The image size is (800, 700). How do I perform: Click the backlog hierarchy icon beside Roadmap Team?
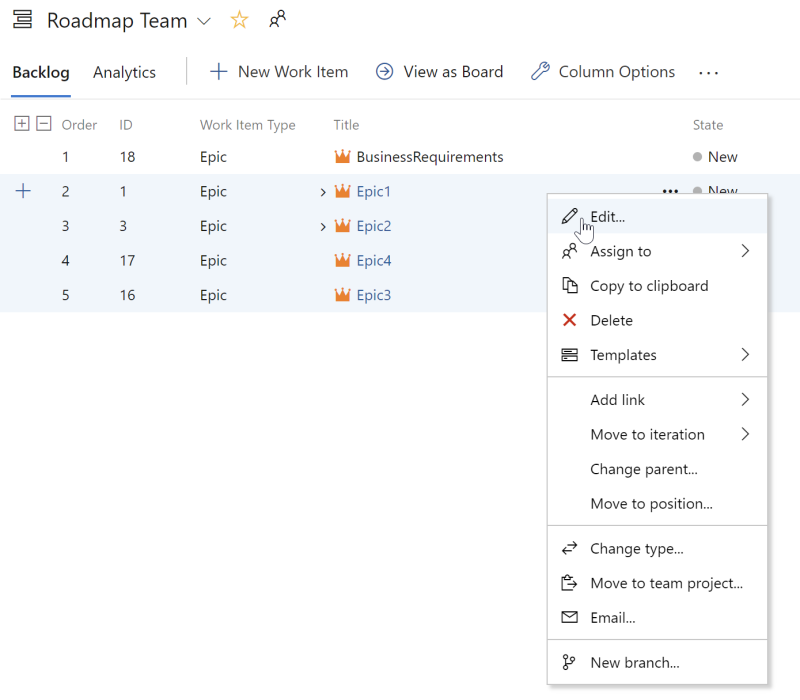pyautogui.click(x=22, y=19)
